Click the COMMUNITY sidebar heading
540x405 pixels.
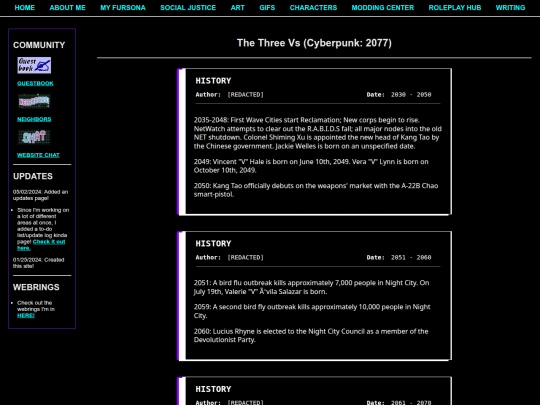pos(39,45)
